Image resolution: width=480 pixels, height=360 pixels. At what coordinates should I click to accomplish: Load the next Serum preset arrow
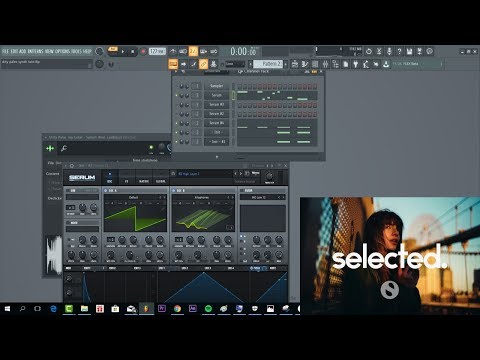click(241, 174)
